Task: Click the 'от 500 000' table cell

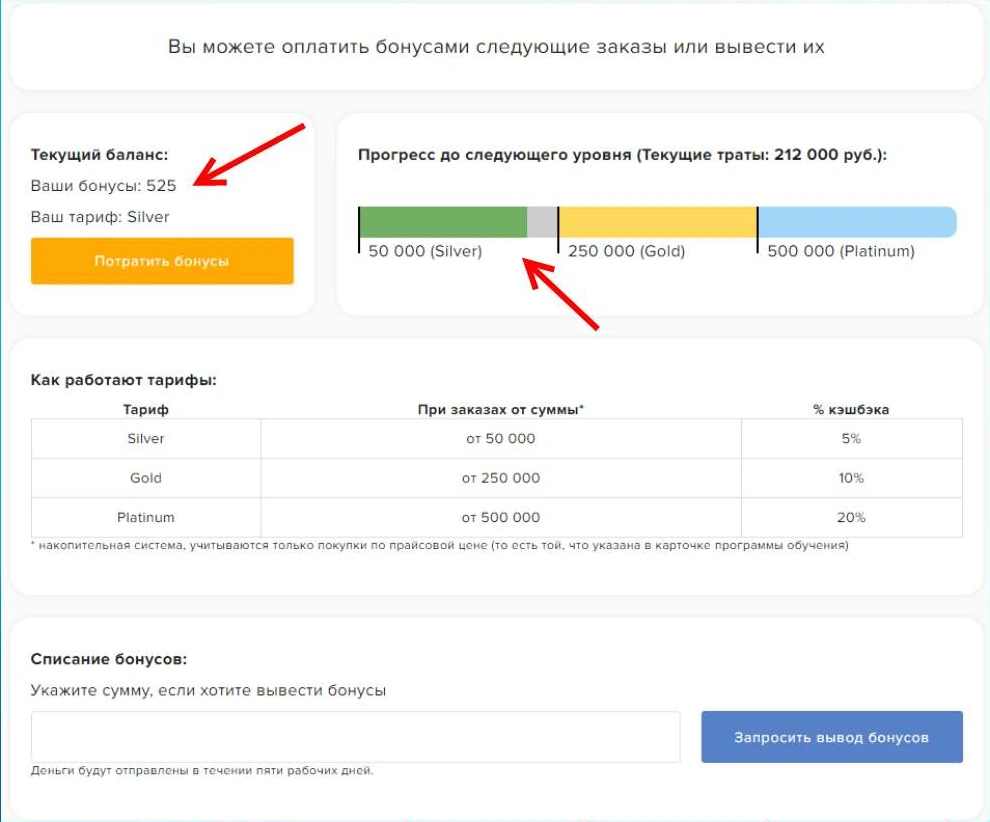Action: pos(501,518)
